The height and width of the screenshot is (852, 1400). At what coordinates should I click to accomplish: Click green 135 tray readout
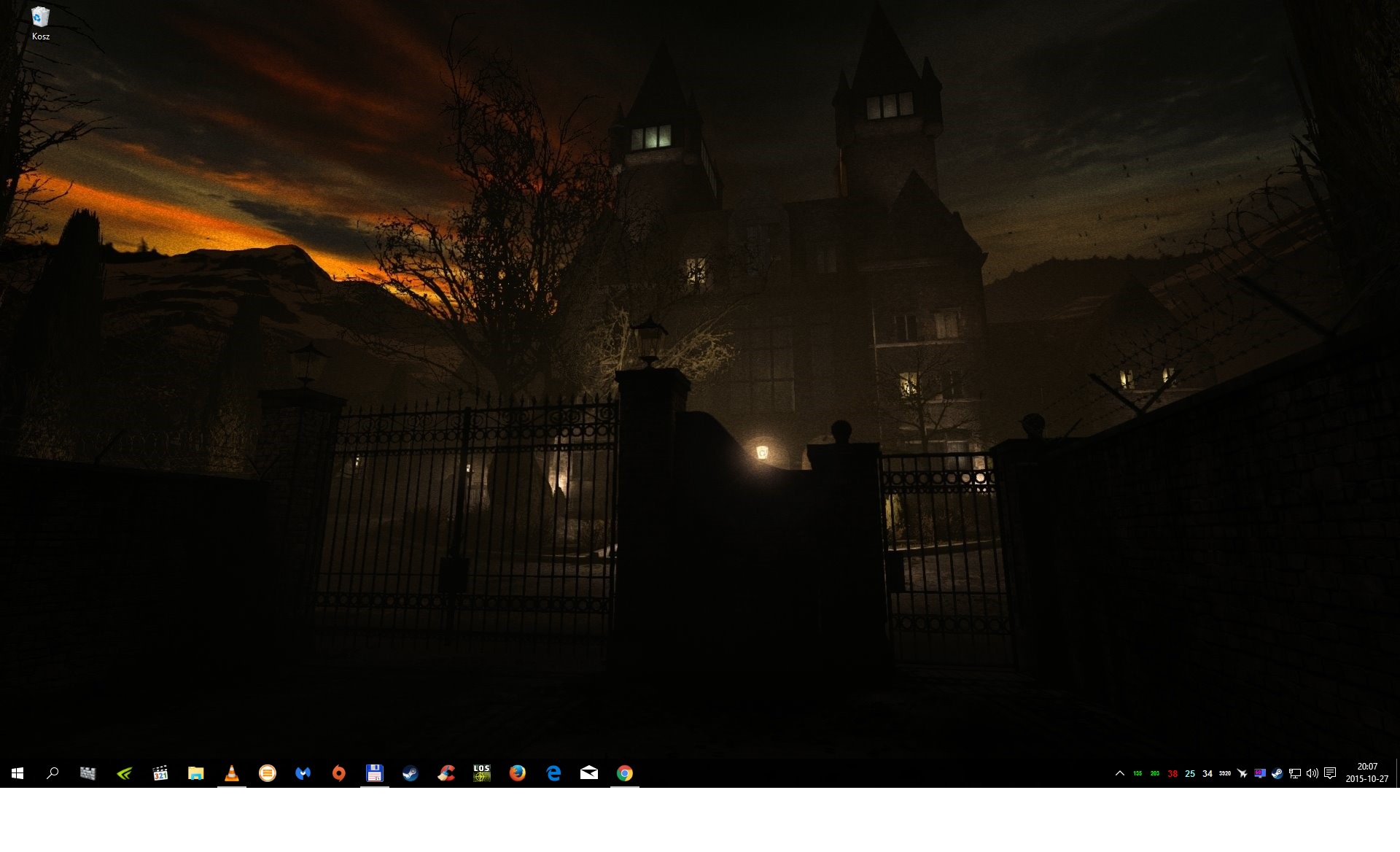[x=1137, y=773]
